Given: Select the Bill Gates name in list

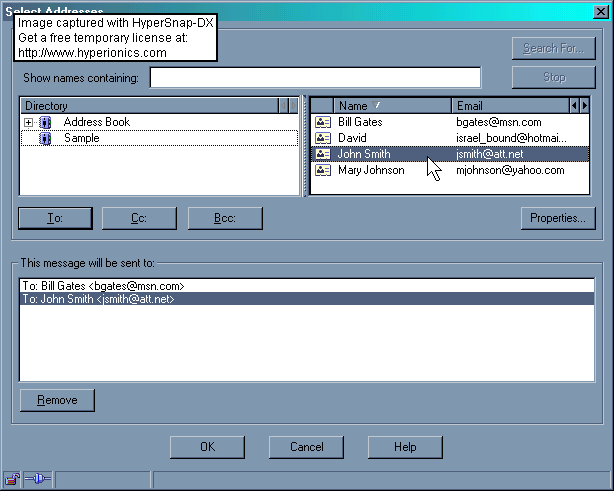Looking at the screenshot, I should pyautogui.click(x=360, y=122).
